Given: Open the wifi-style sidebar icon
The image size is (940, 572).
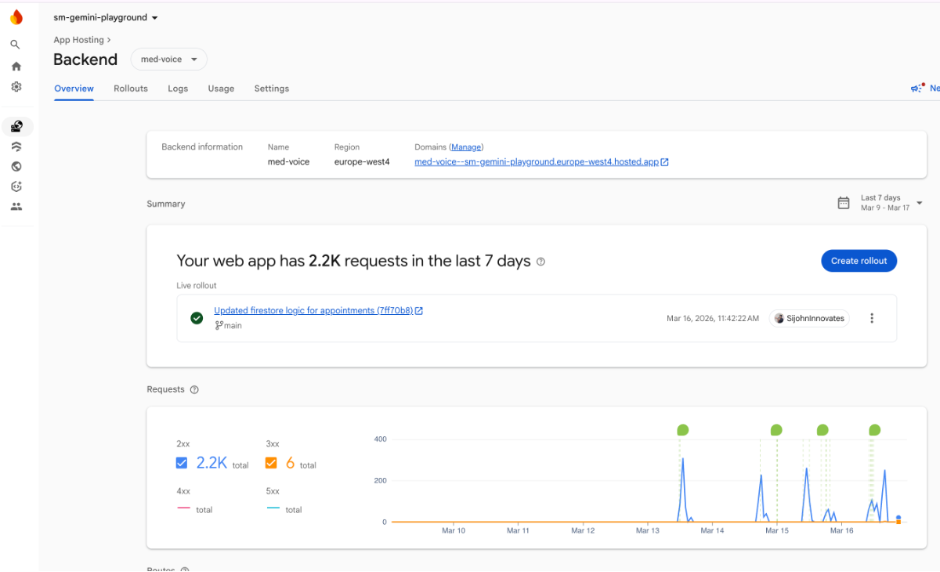Looking at the screenshot, I should pos(16,146).
